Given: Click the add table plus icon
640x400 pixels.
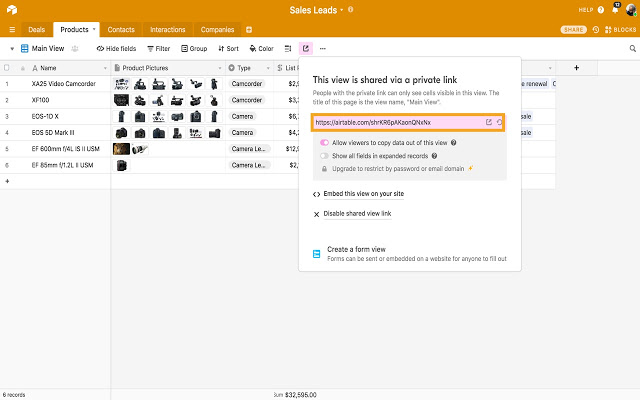Looking at the screenshot, I should (249, 30).
